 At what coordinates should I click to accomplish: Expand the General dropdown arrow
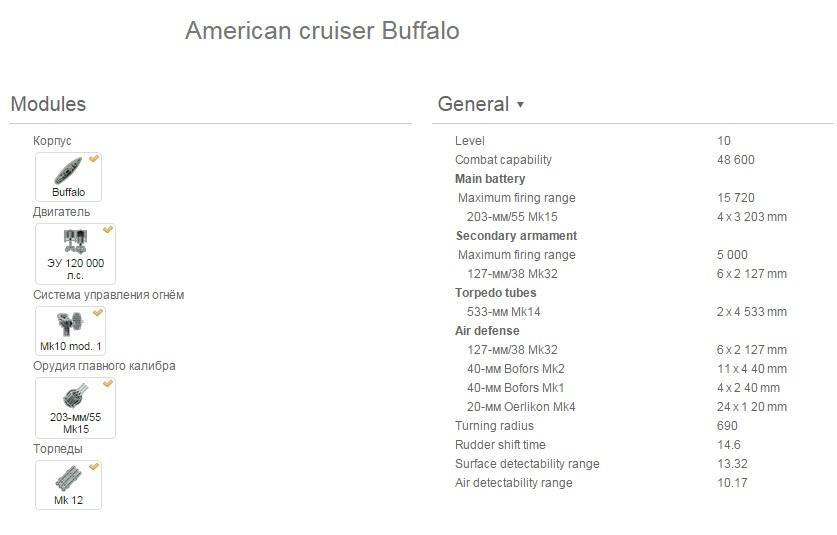(x=520, y=105)
